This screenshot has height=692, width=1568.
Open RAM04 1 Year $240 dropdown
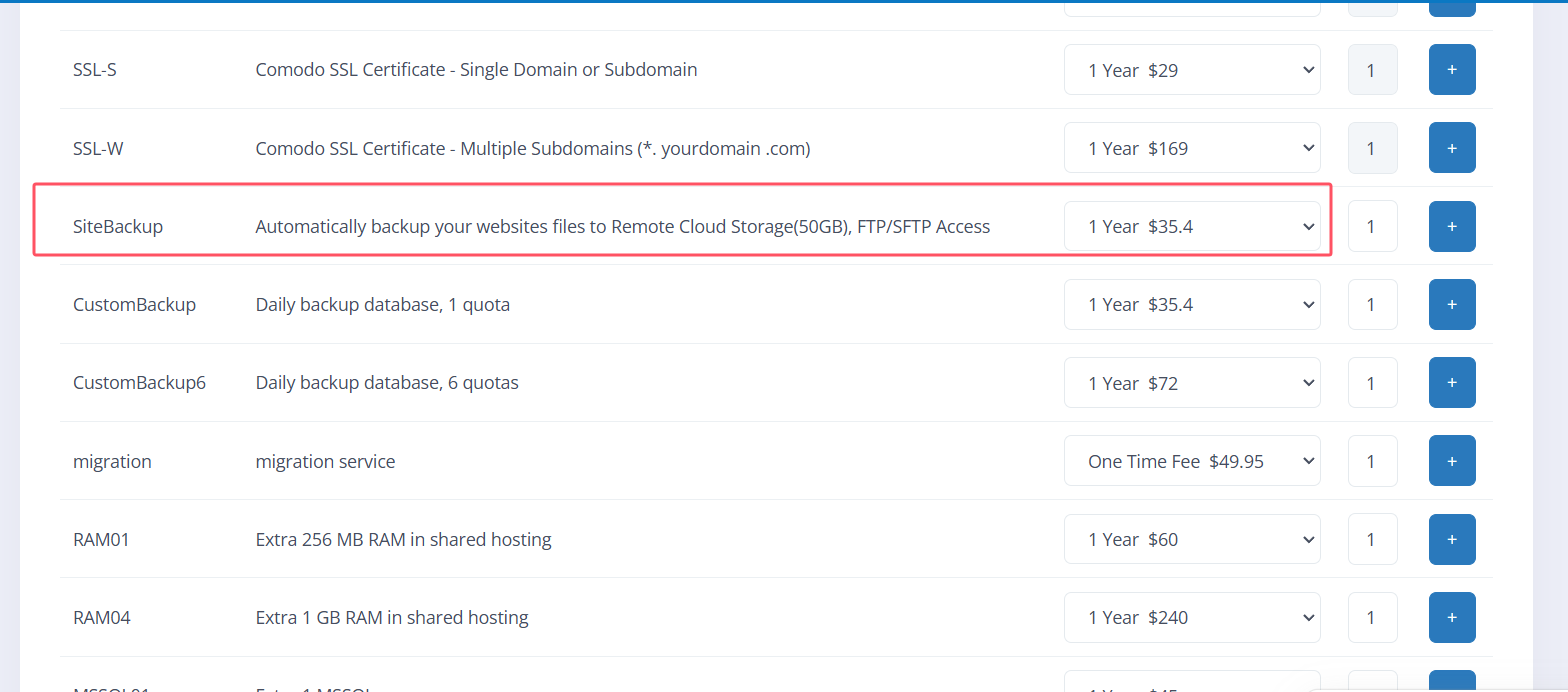coord(1191,617)
